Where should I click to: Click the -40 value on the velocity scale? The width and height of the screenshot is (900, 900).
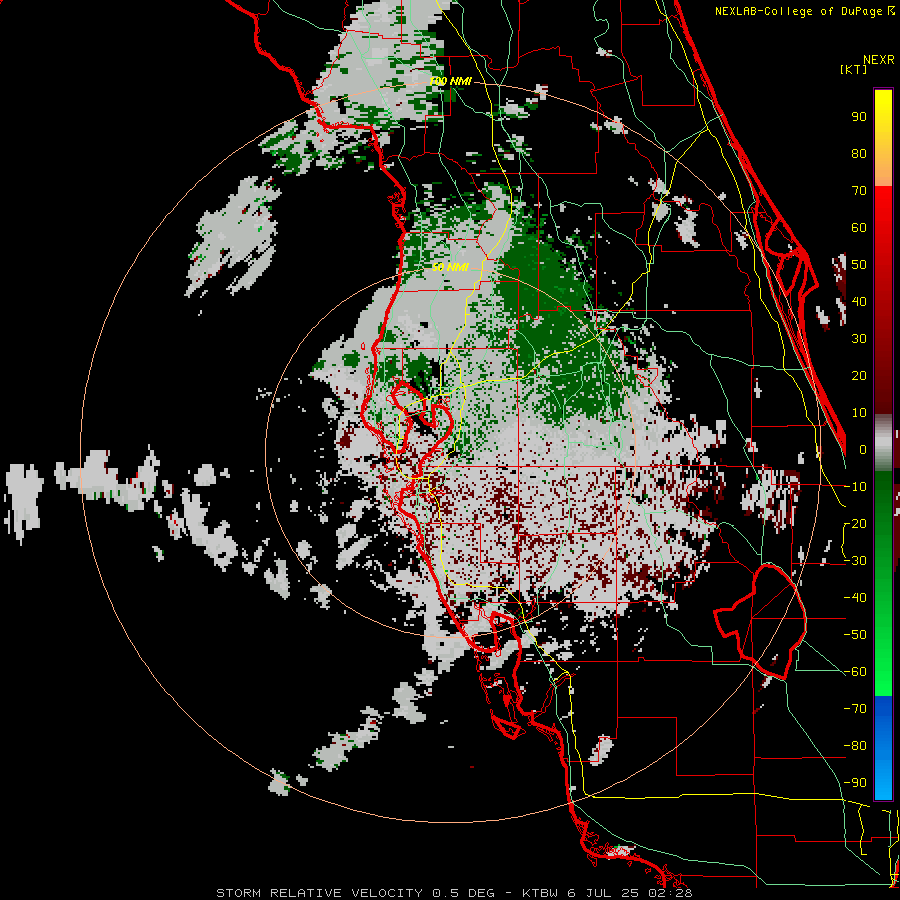pos(855,598)
